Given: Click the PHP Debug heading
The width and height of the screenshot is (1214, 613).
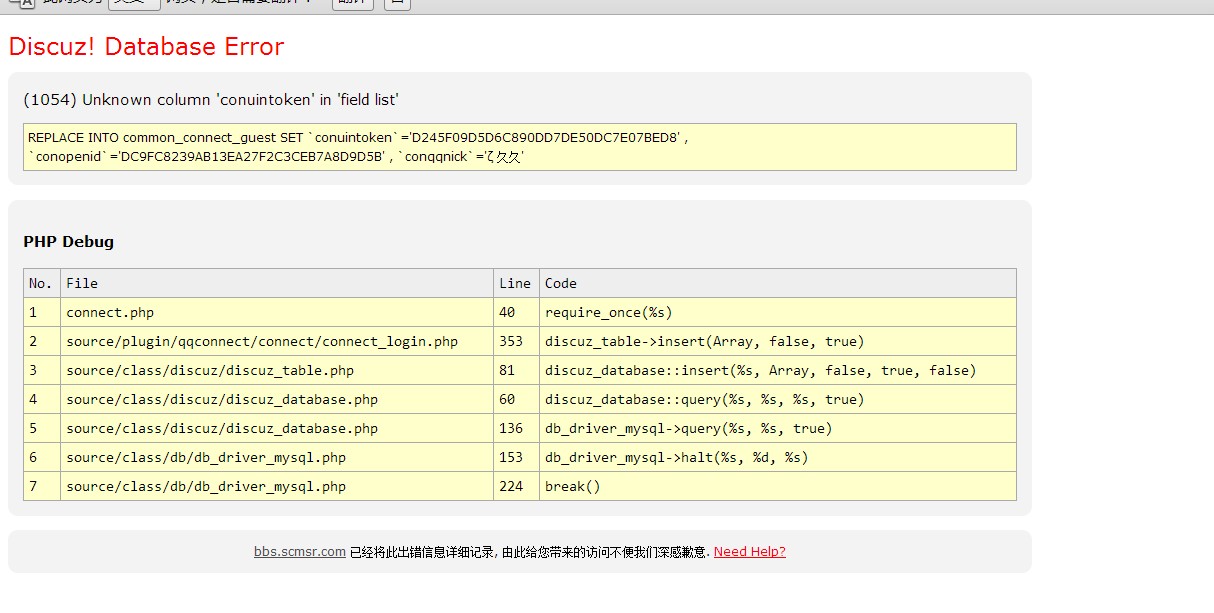Looking at the screenshot, I should [68, 241].
